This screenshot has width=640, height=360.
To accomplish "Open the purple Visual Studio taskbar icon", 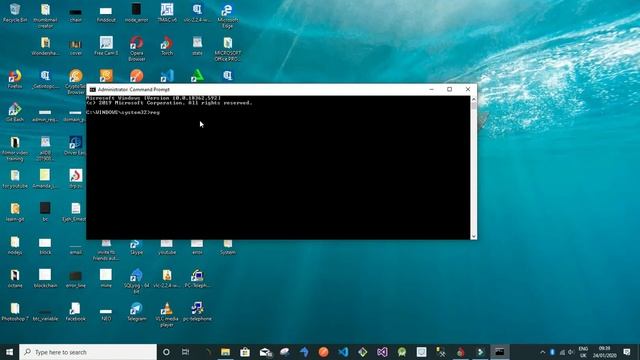I will pyautogui.click(x=382, y=352).
